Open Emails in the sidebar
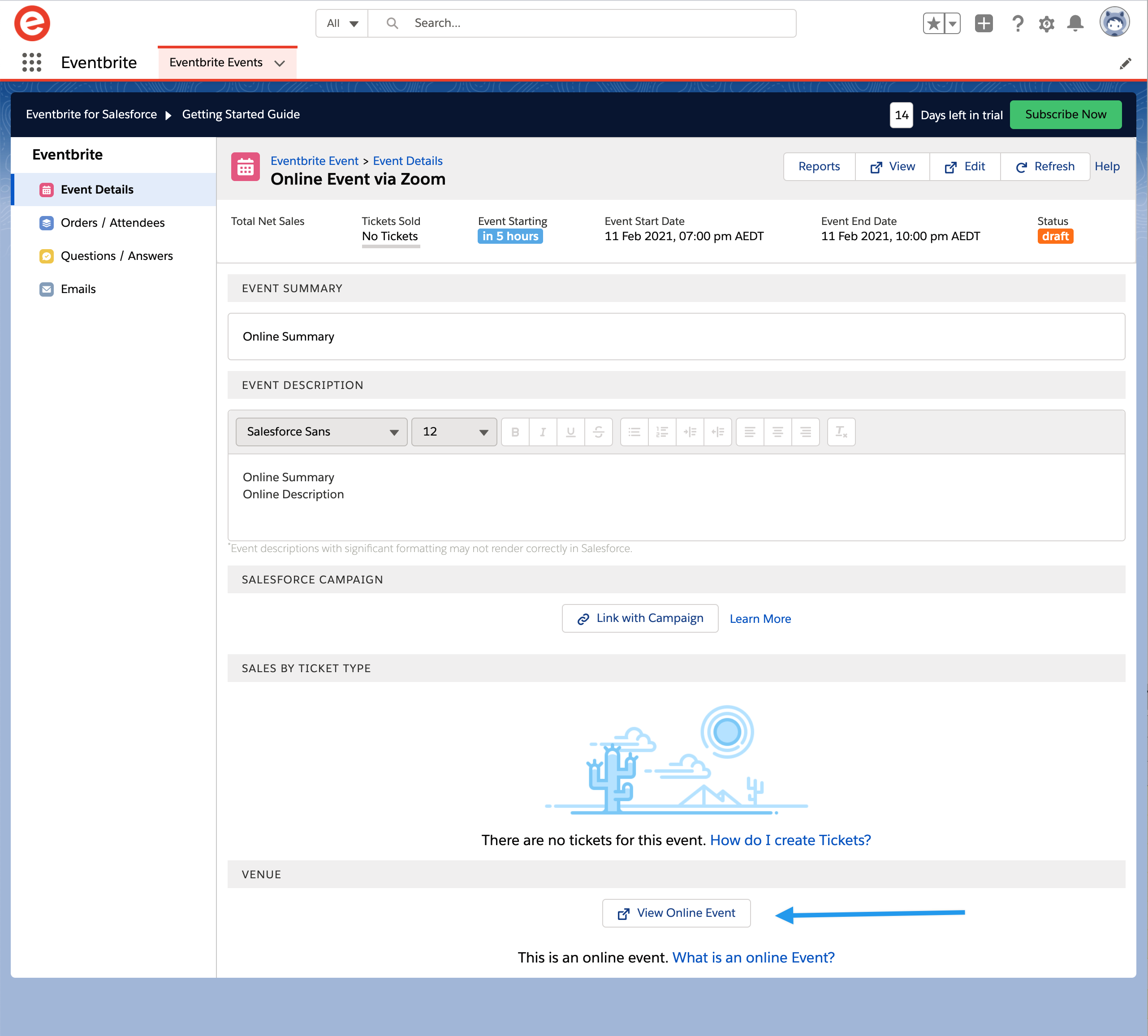Viewport: 1148px width, 1036px height. tap(114, 289)
